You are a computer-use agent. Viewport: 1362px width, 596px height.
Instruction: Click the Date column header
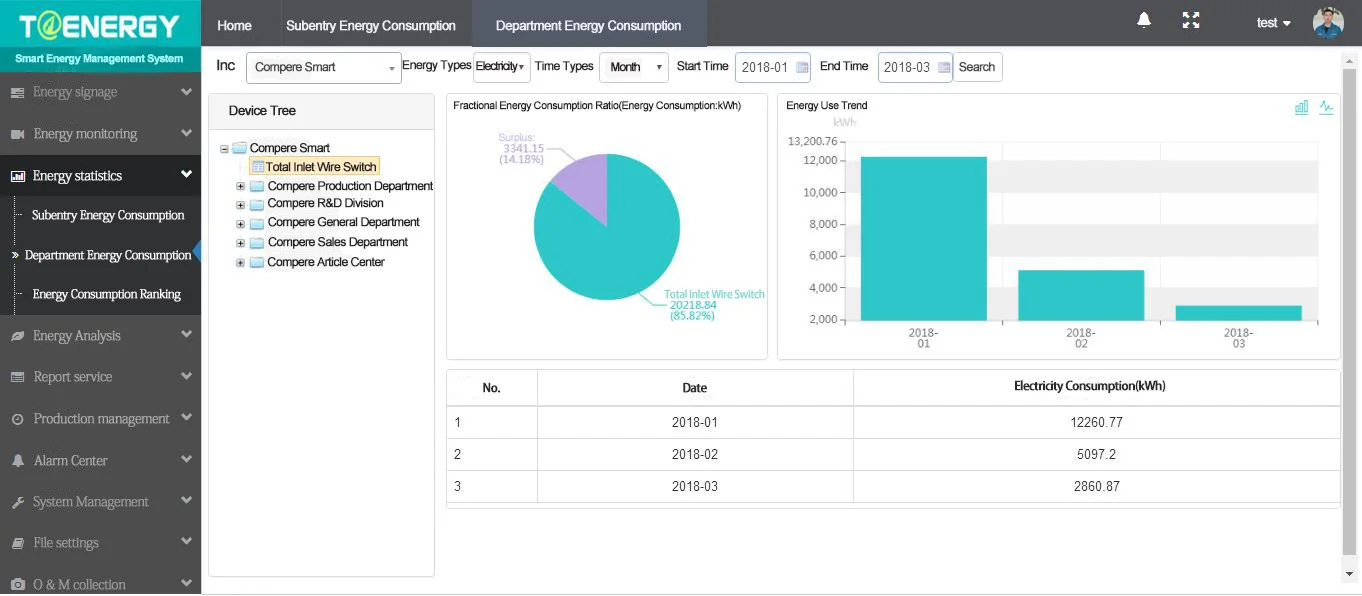pyautogui.click(x=695, y=388)
